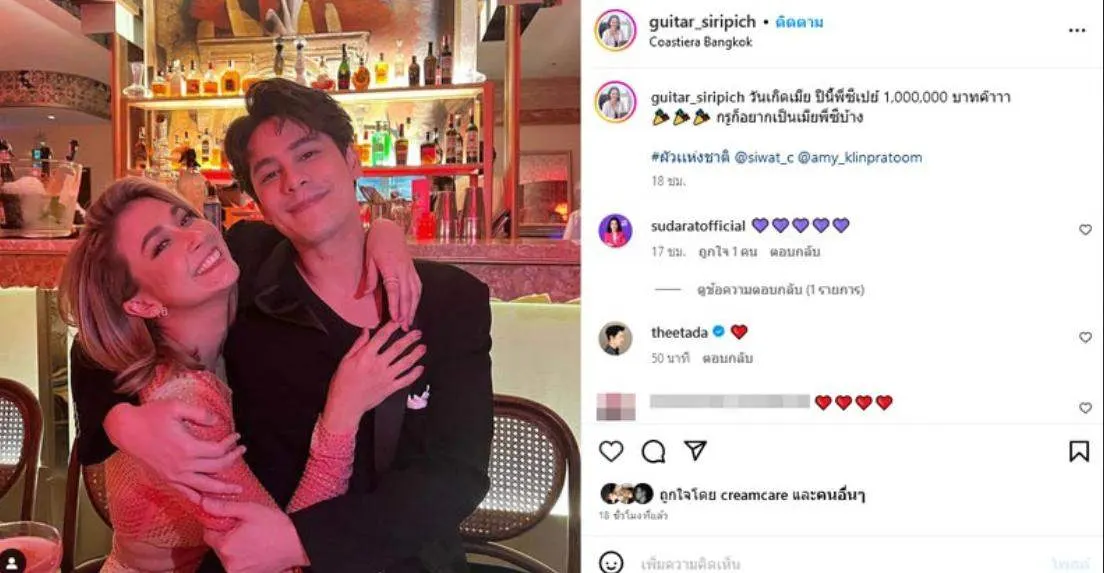Open the three-dot more options menu

(1077, 30)
